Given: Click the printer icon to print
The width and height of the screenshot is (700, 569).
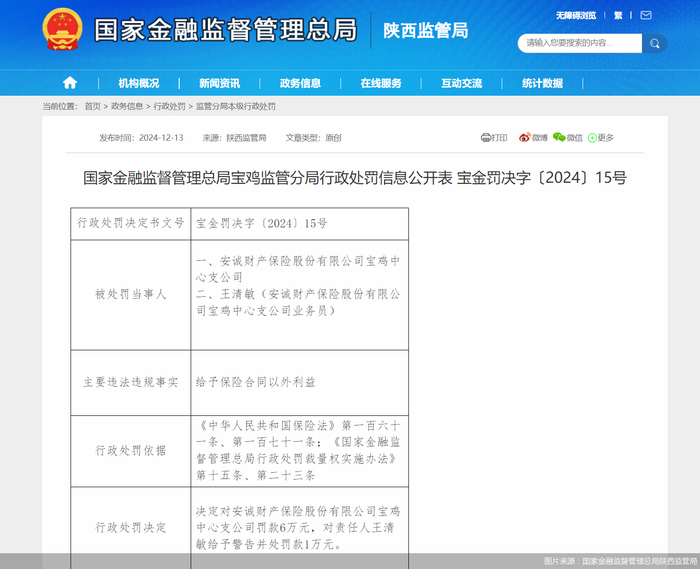Looking at the screenshot, I should tap(486, 137).
